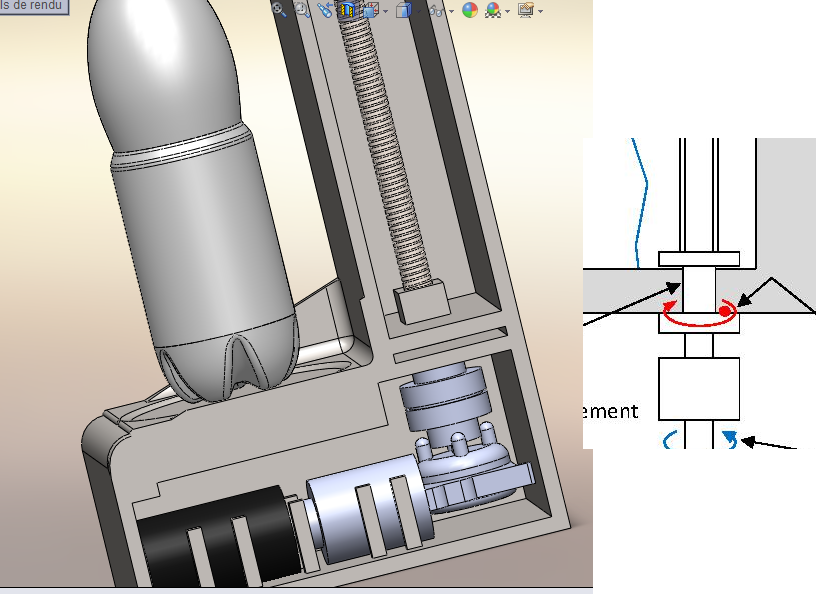This screenshot has height=594, width=819.
Task: Select the Previous View icon
Action: pos(324,9)
